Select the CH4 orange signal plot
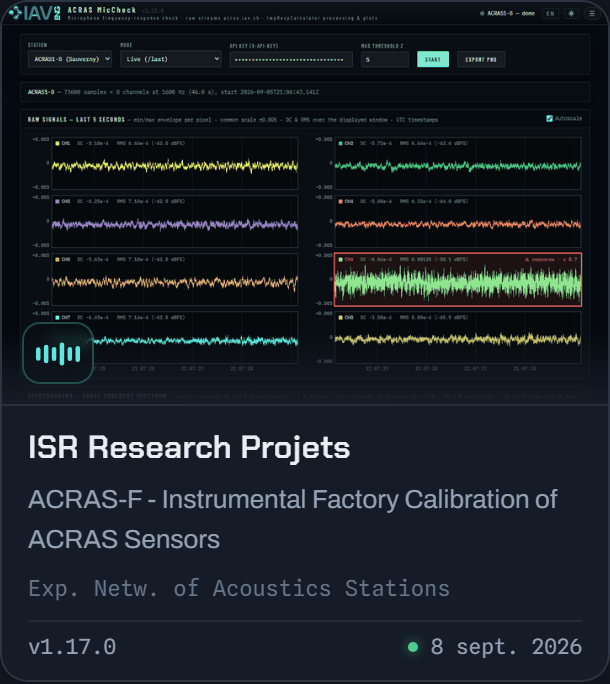Viewport: 610px width, 684px height. tap(458, 221)
